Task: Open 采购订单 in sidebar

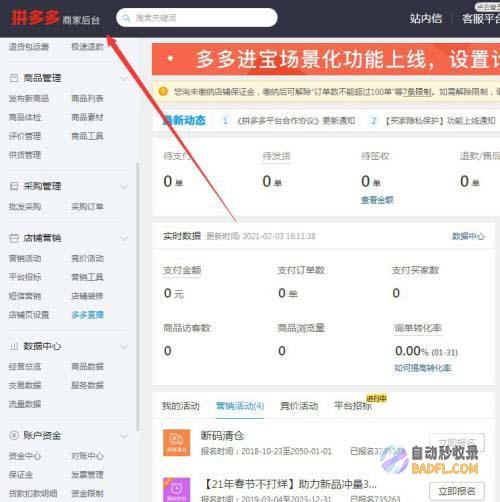Action: 87,206
